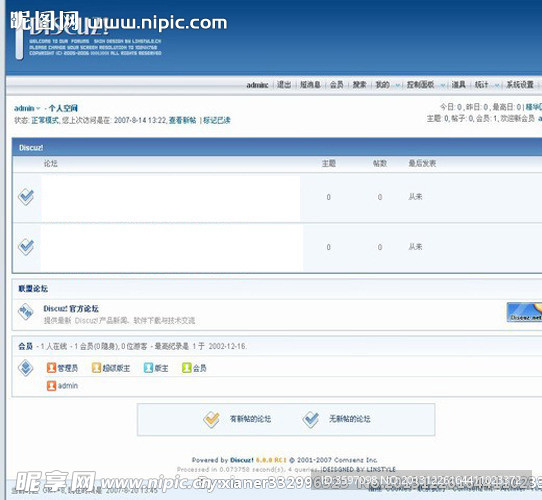The height and width of the screenshot is (500, 542).
Task: Click the first forum row checkmark icon
Action: coord(26,197)
